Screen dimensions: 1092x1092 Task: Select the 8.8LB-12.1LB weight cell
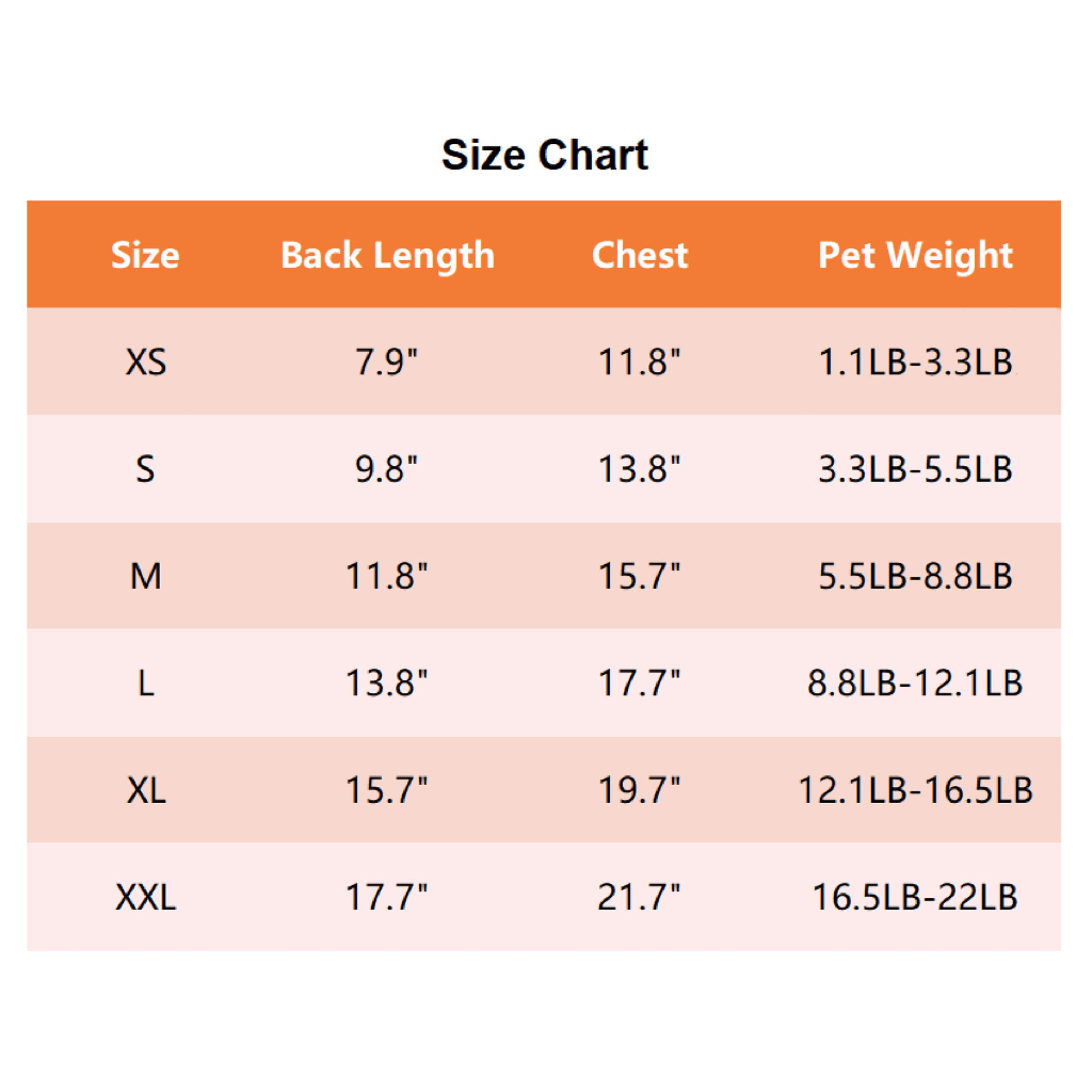915,682
